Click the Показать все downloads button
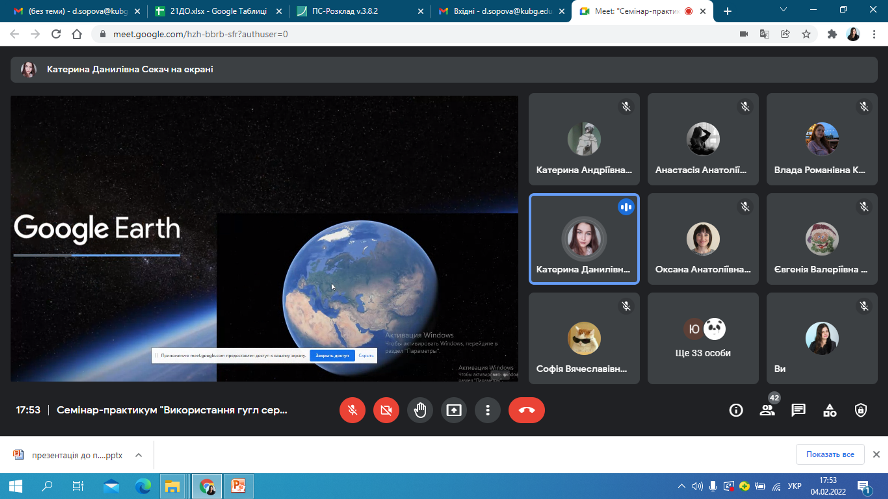Viewport: 888px width, 499px height. pos(830,455)
